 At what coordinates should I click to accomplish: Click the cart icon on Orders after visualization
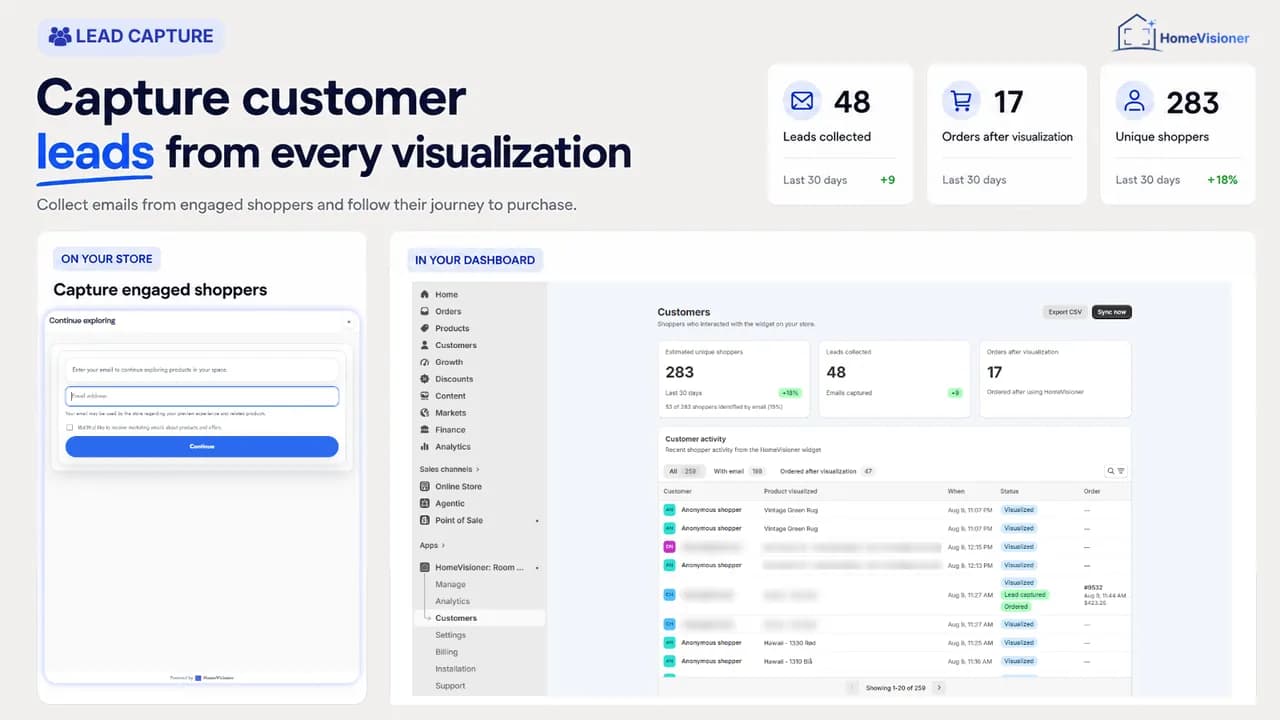pyautogui.click(x=961, y=101)
